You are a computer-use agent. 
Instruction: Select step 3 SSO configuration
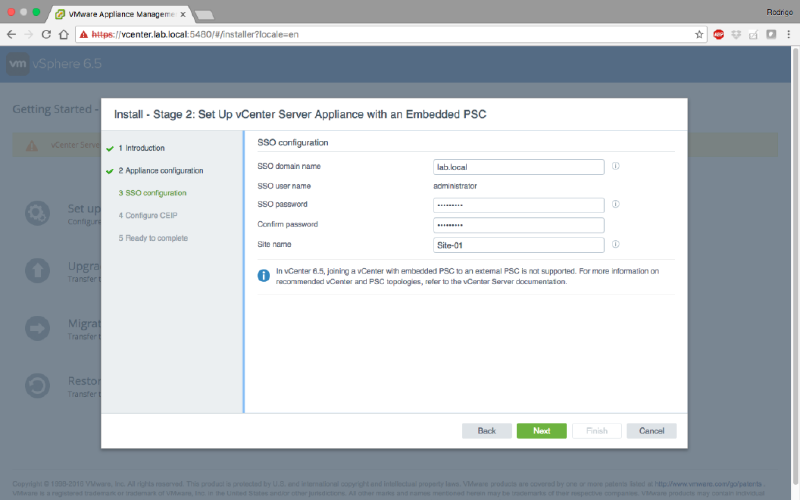(152, 193)
